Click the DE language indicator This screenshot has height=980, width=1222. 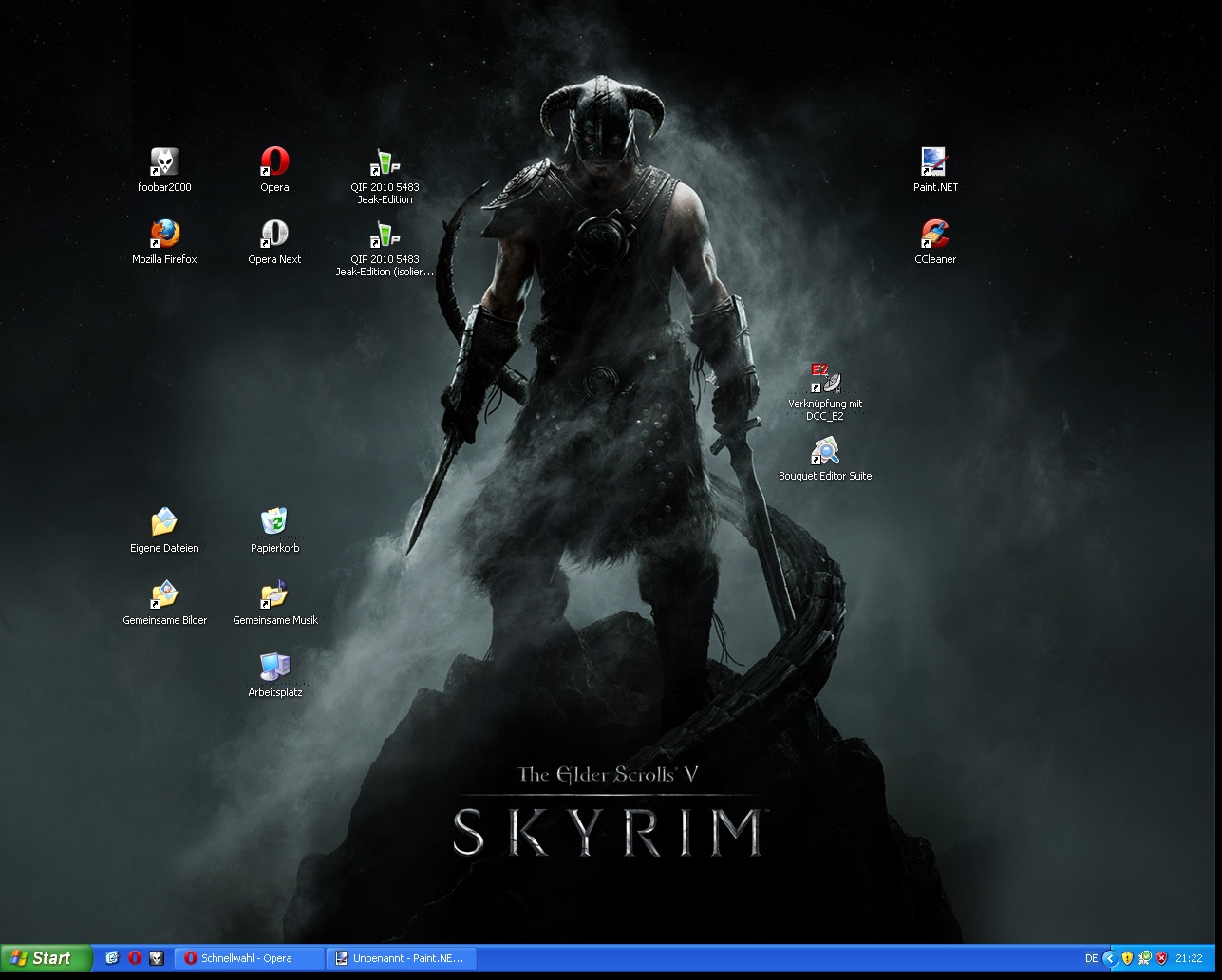tap(1091, 958)
